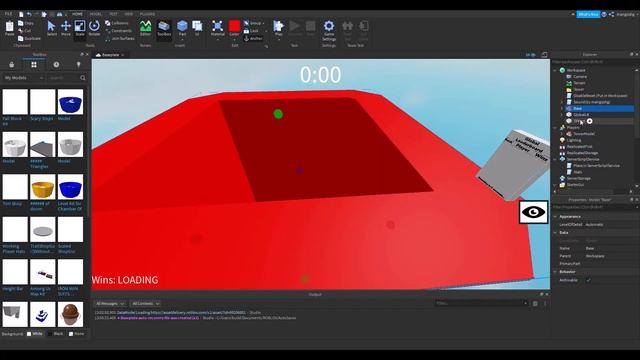Open the Terrain Editor
Image resolution: width=640 pixels, height=360 pixels.
pos(145,29)
